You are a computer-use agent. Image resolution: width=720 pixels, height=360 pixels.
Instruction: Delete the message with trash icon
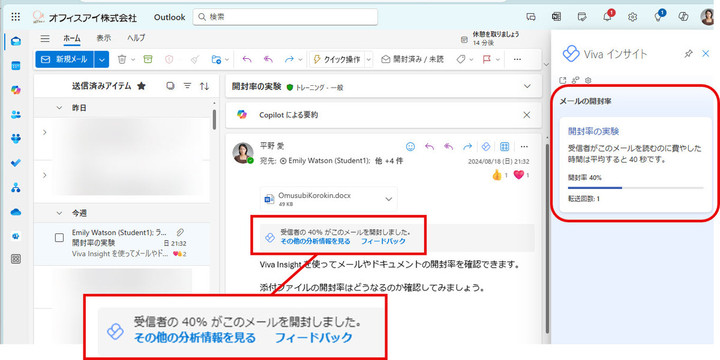[x=122, y=59]
